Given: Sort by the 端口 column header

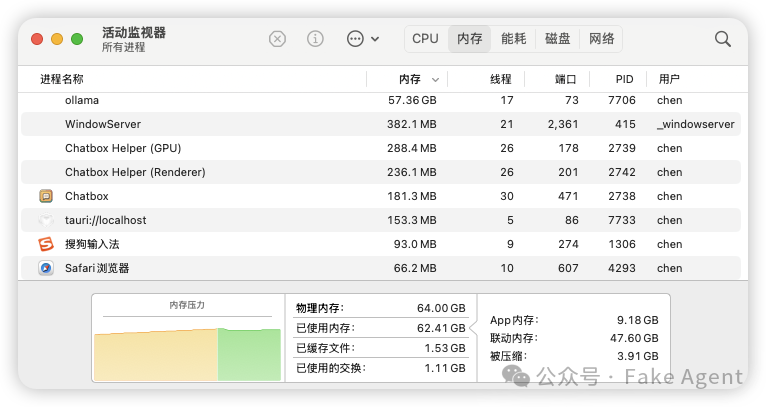Looking at the screenshot, I should tap(566, 79).
